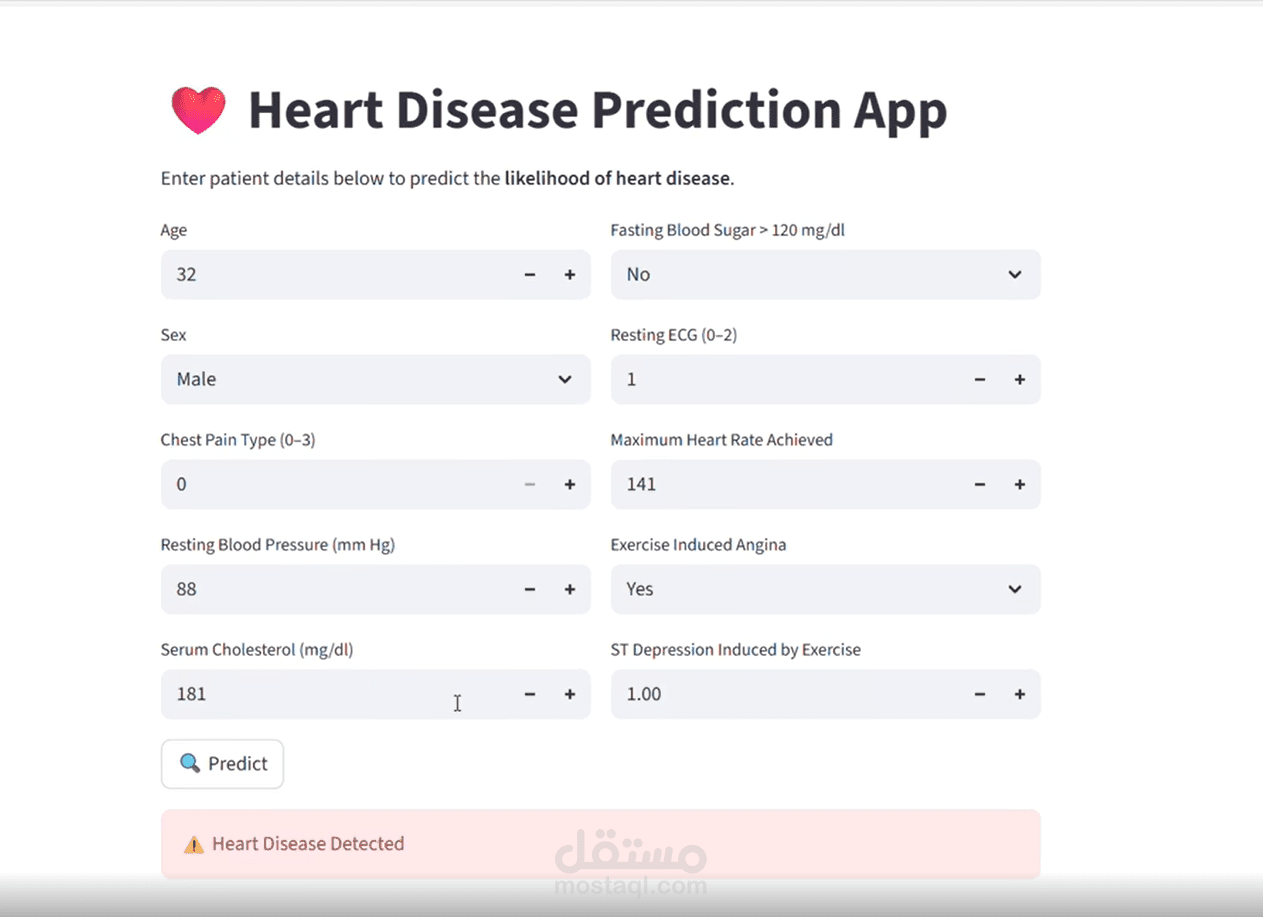Click the minus icon for ST Depression
Viewport: 1263px width, 917px height.
[x=979, y=694]
